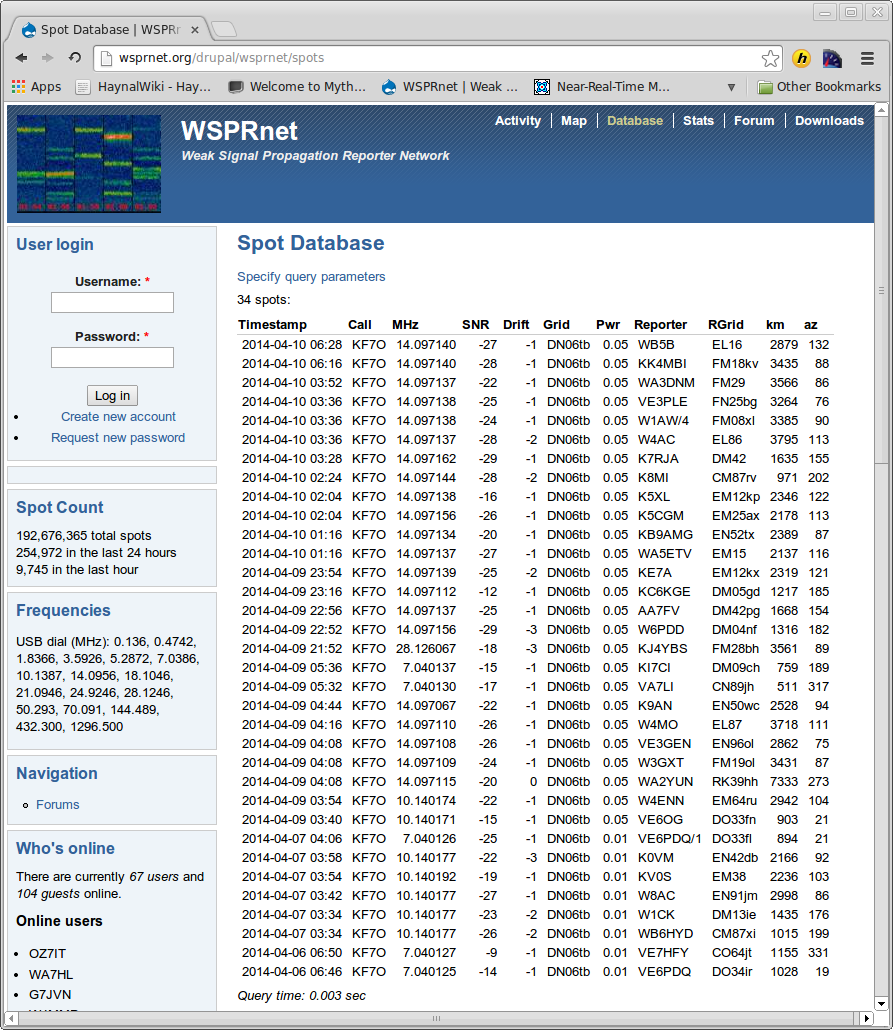Click the km column header
893x1030 pixels.
(x=775, y=325)
